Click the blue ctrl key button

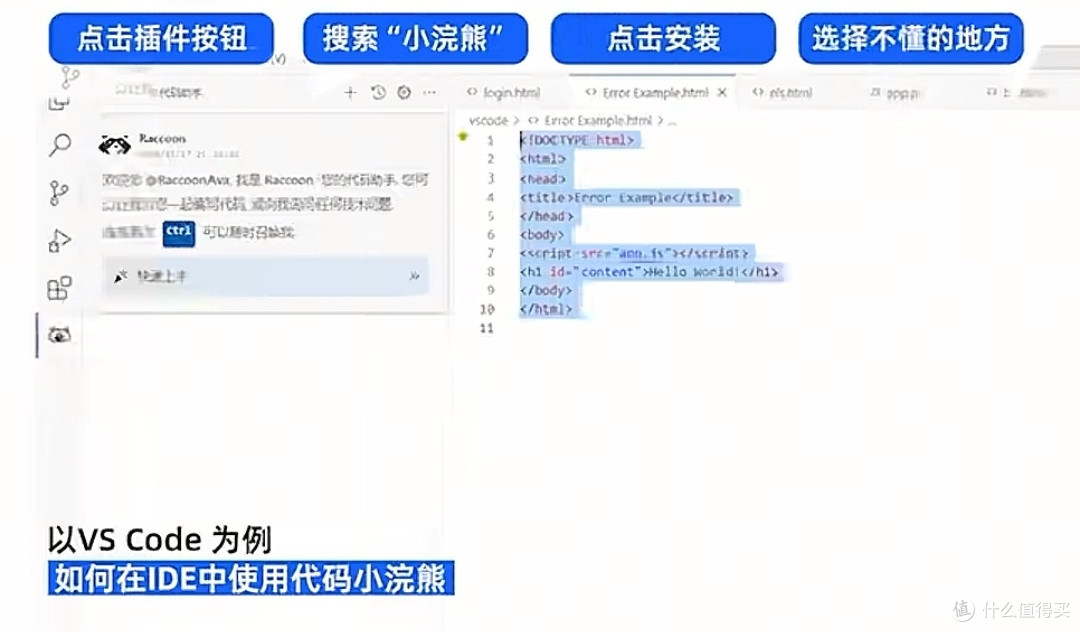coord(178,233)
